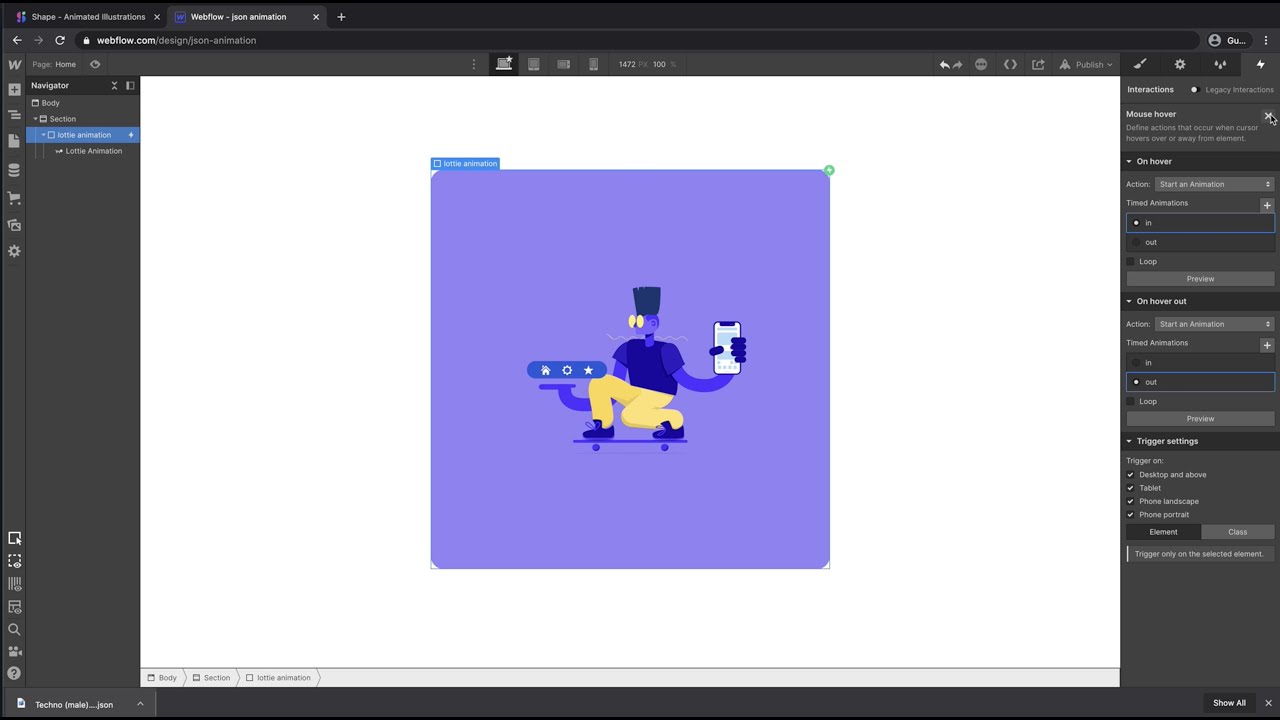Select the Element trigger scope button
The height and width of the screenshot is (720, 1280).
(x=1163, y=532)
